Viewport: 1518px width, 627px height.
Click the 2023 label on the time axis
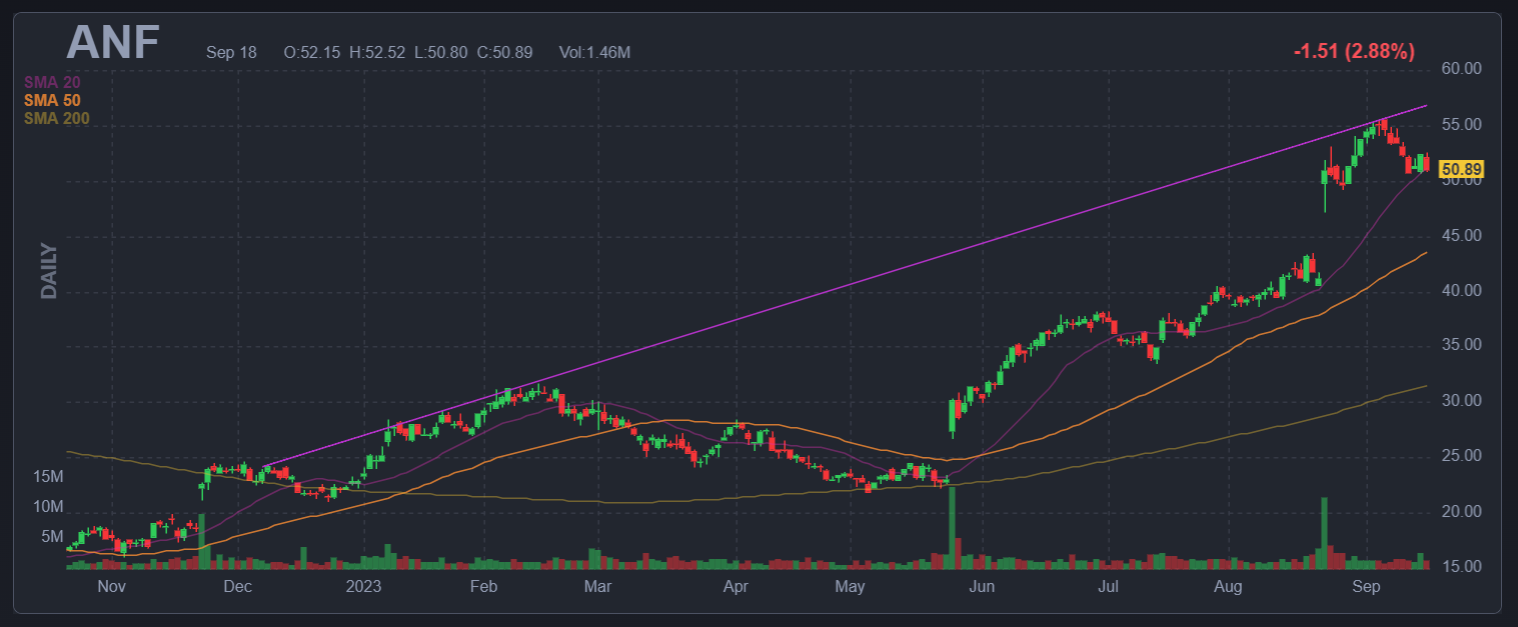(364, 587)
